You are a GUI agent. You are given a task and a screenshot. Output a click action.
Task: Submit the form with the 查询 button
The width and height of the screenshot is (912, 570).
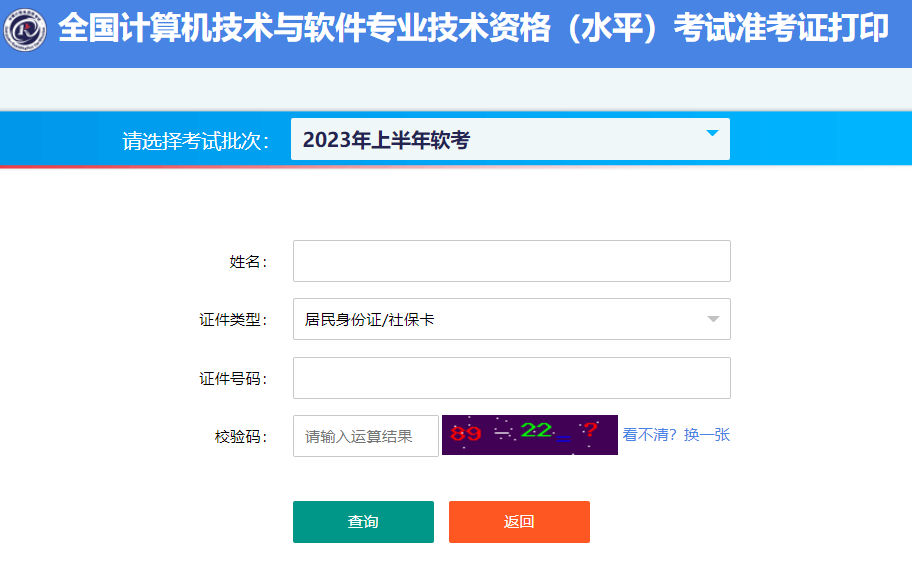[364, 522]
